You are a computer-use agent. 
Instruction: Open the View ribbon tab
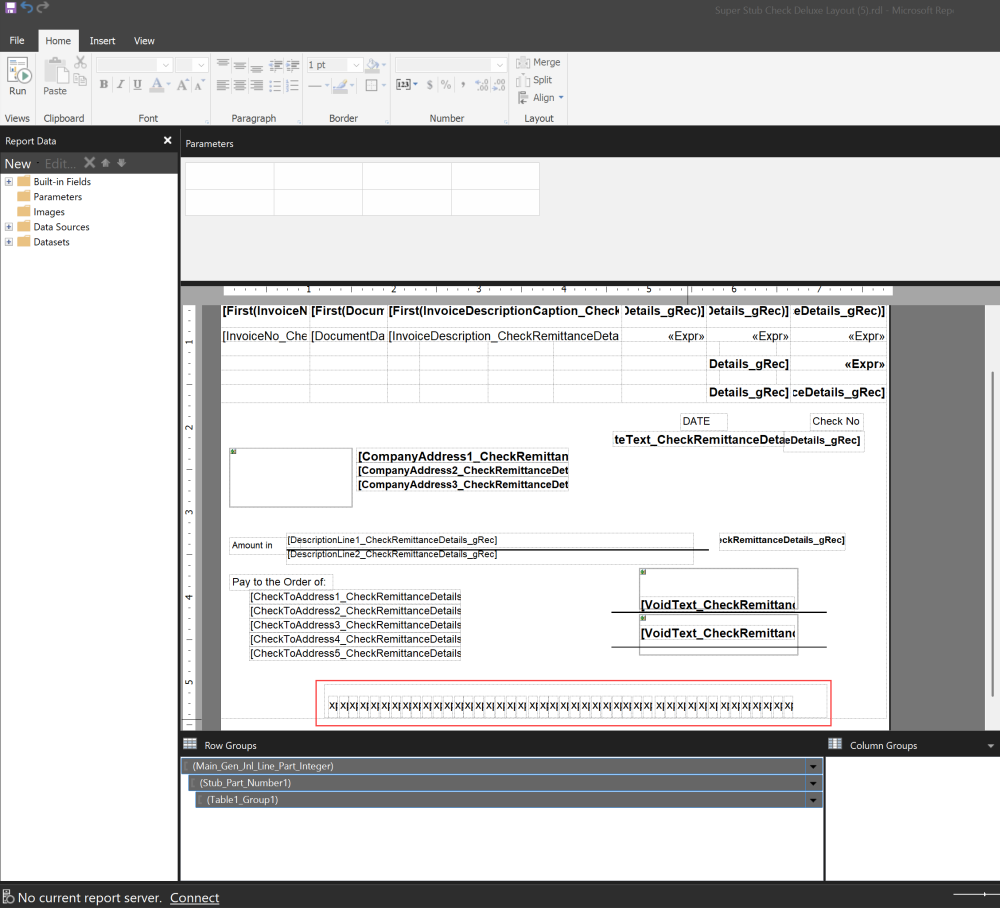coord(144,40)
